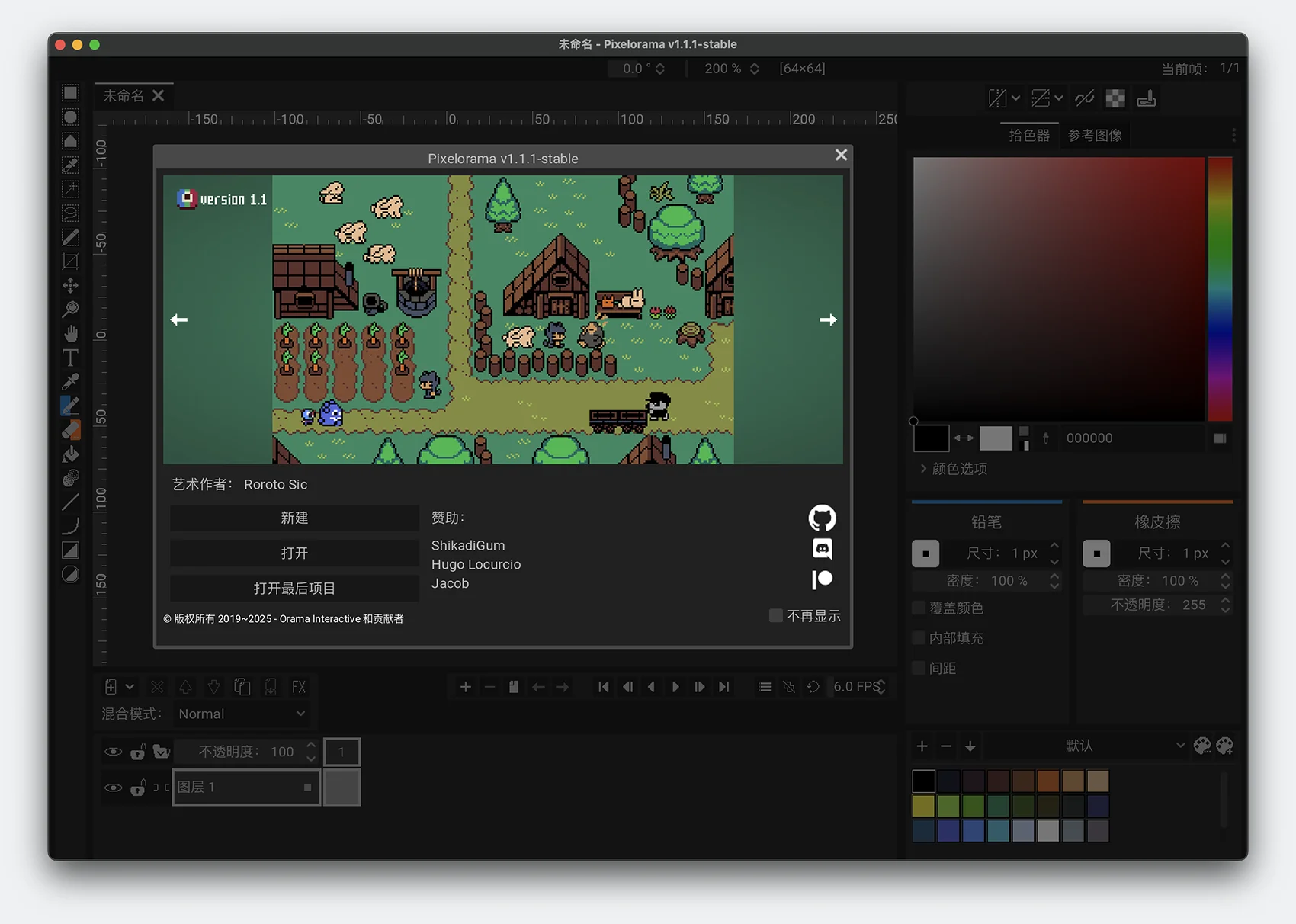Open the 混合模式 Normal dropdown

[242, 714]
